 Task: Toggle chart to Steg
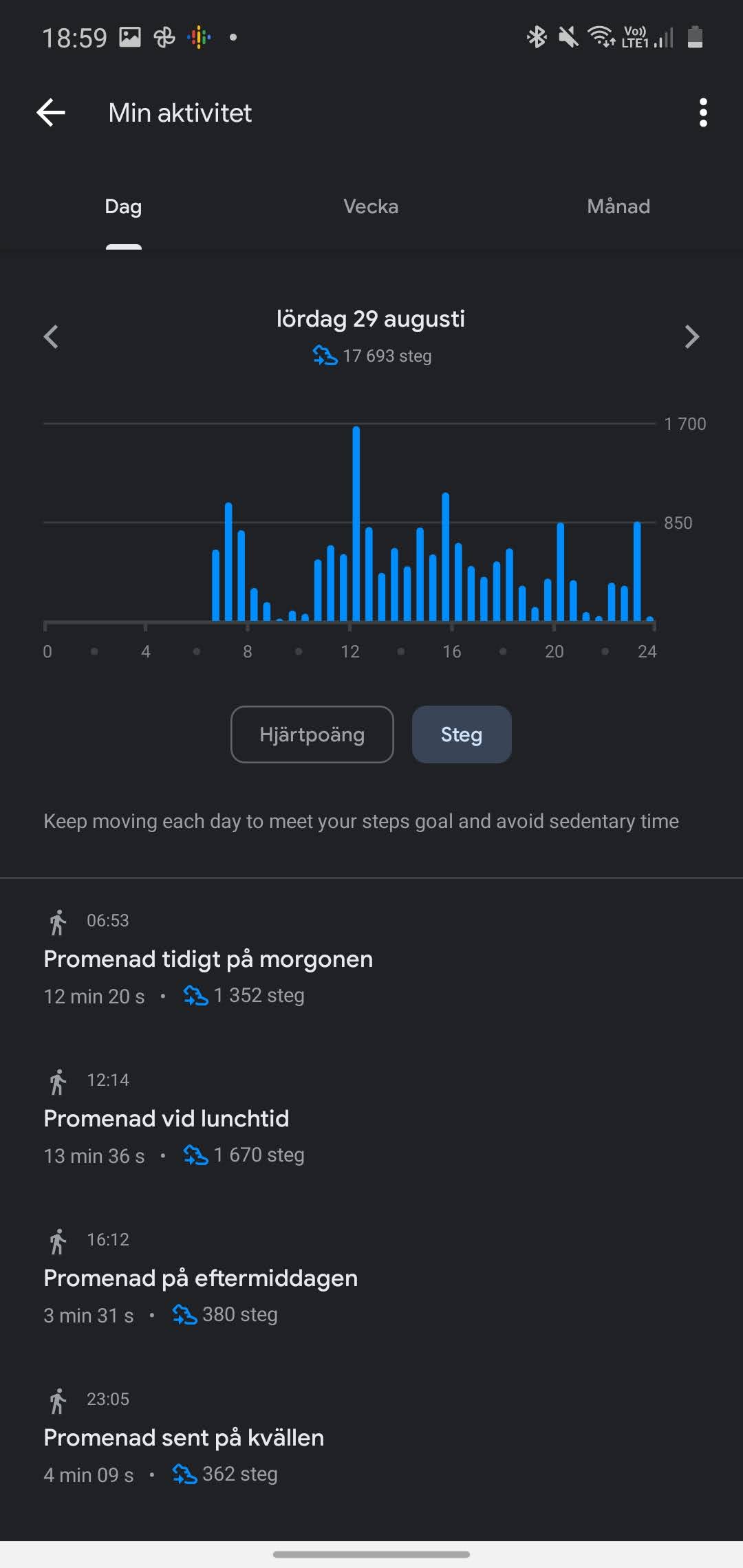click(x=462, y=734)
